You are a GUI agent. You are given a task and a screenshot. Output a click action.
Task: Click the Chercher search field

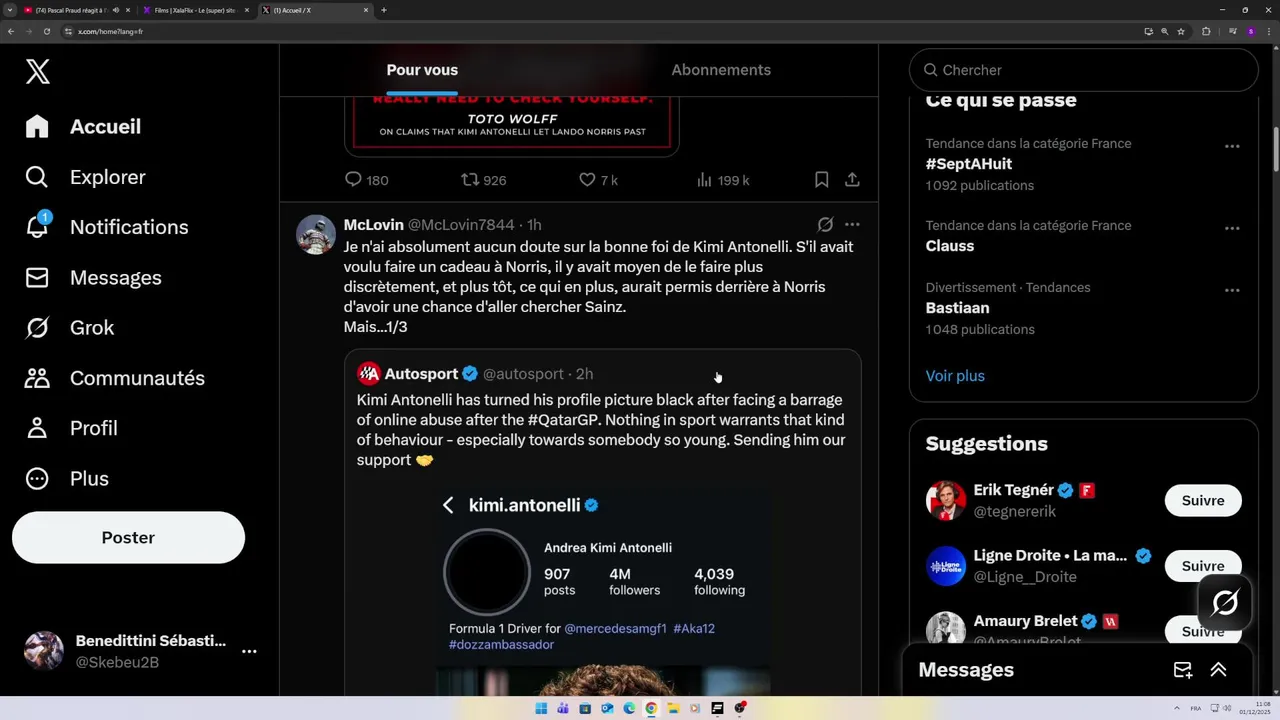pyautogui.click(x=1083, y=70)
